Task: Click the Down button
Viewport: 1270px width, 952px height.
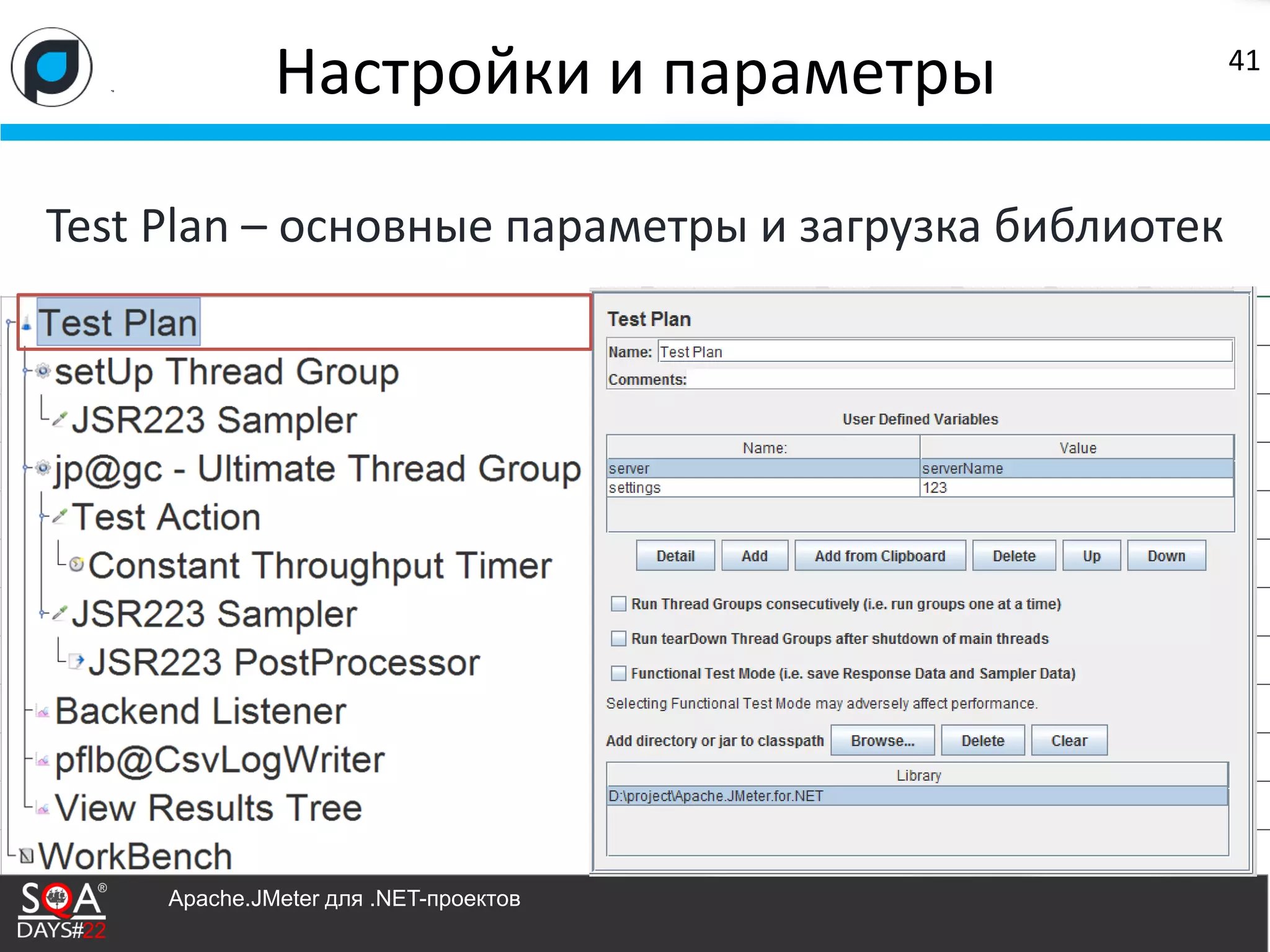Action: (x=1166, y=555)
